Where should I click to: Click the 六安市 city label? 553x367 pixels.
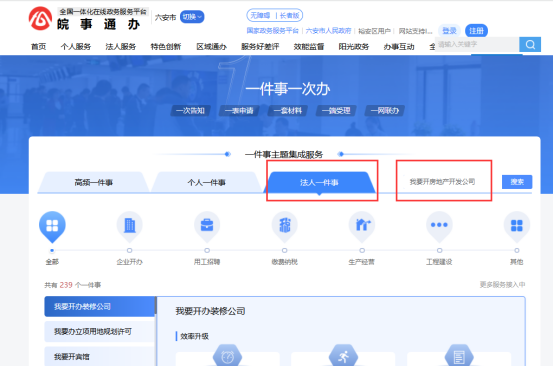[x=165, y=17]
